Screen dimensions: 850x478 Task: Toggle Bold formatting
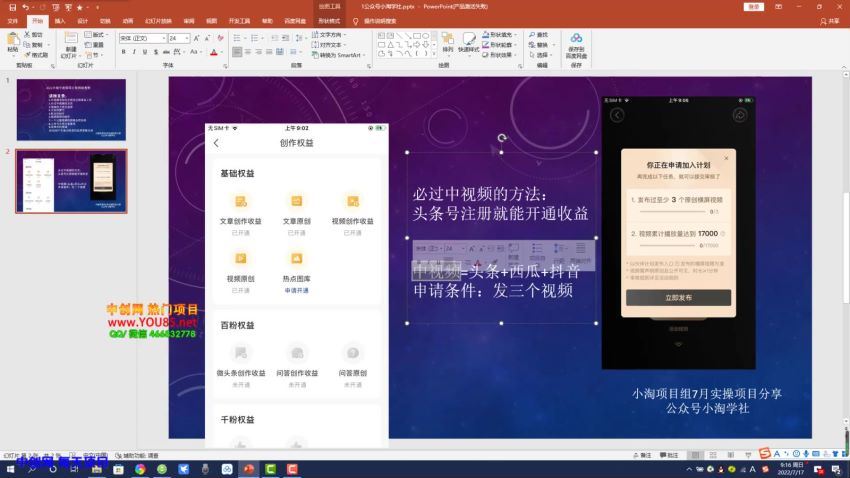point(124,52)
